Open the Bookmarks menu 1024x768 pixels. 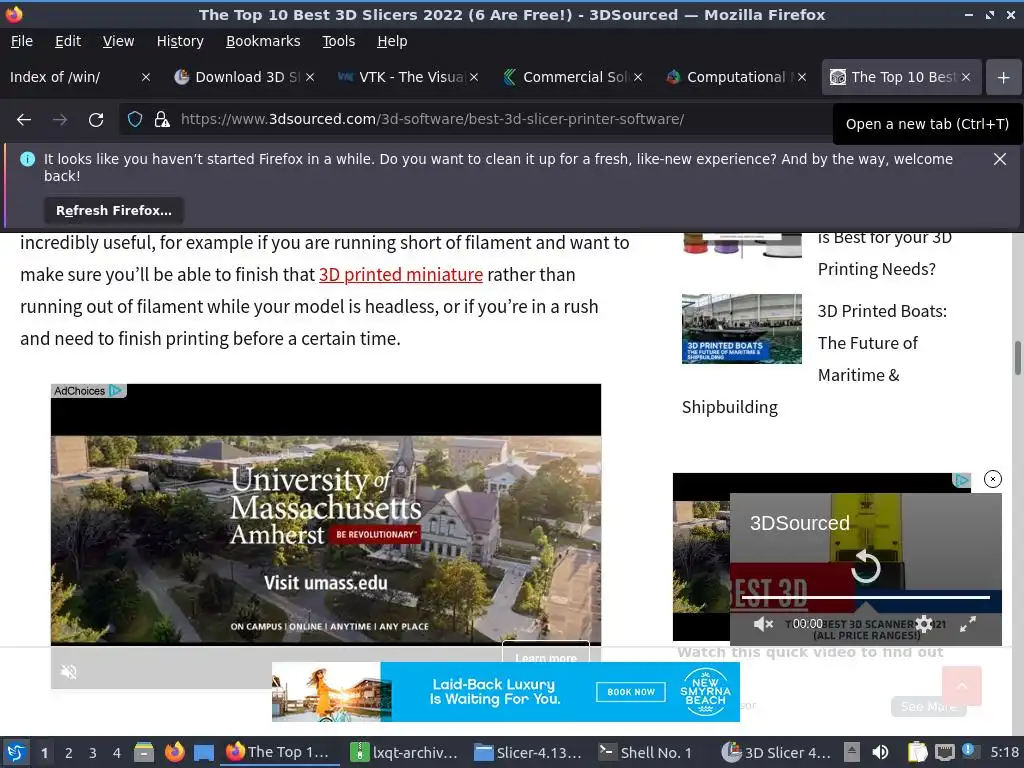[263, 41]
